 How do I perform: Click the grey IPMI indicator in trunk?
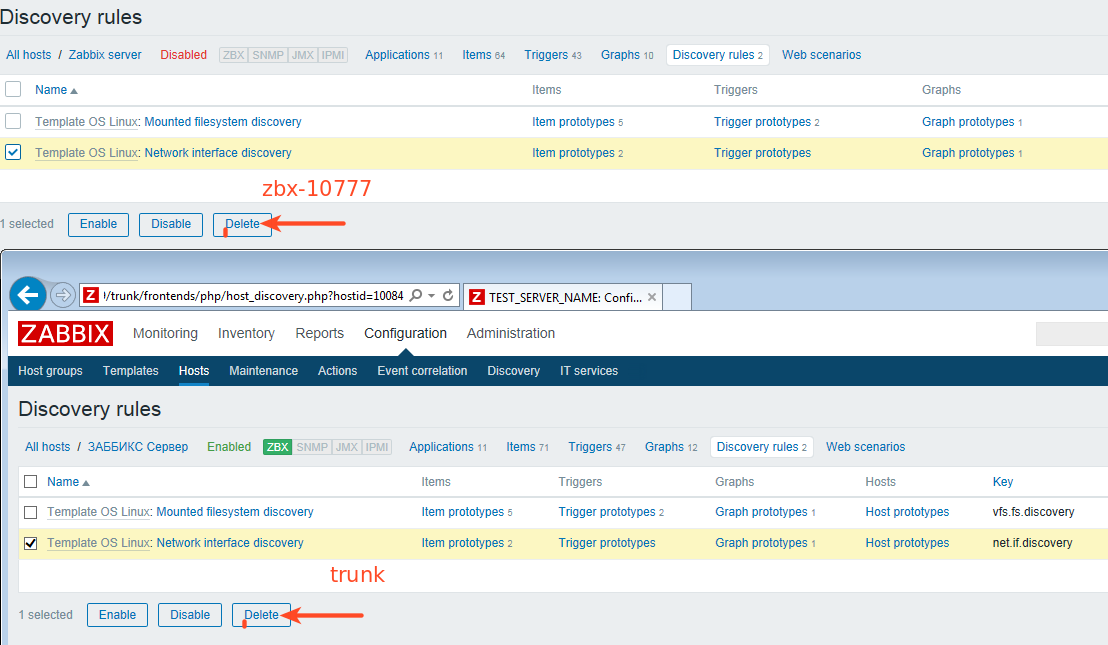pyautogui.click(x=377, y=447)
